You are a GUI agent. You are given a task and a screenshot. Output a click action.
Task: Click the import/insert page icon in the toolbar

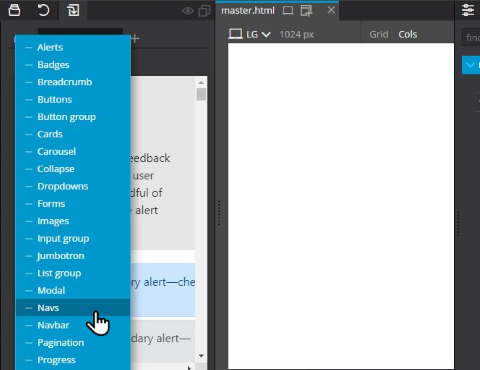[73, 10]
